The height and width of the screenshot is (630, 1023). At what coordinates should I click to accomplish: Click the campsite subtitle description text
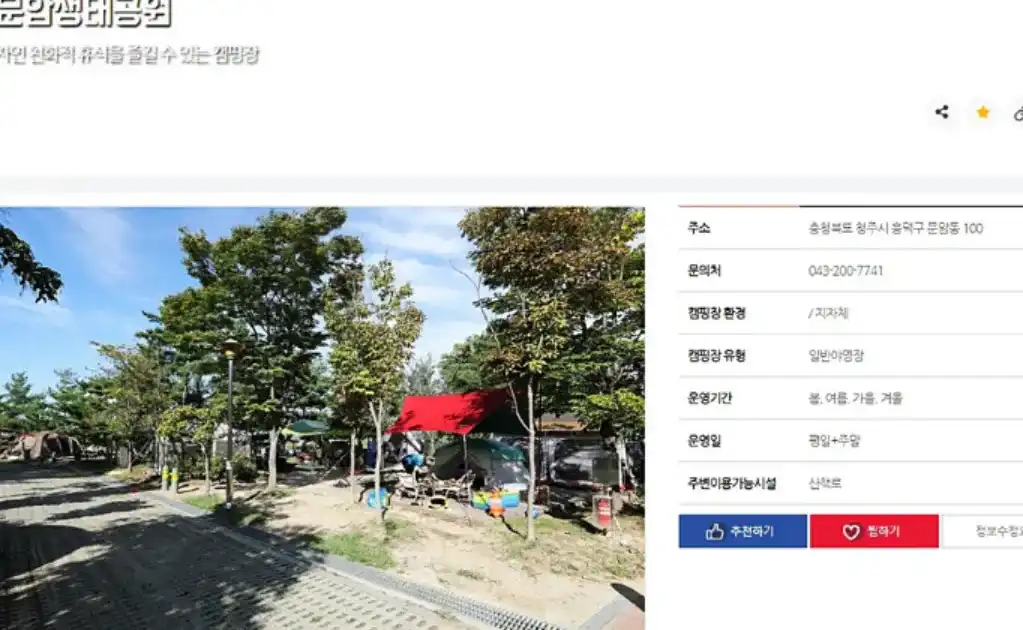tap(129, 55)
